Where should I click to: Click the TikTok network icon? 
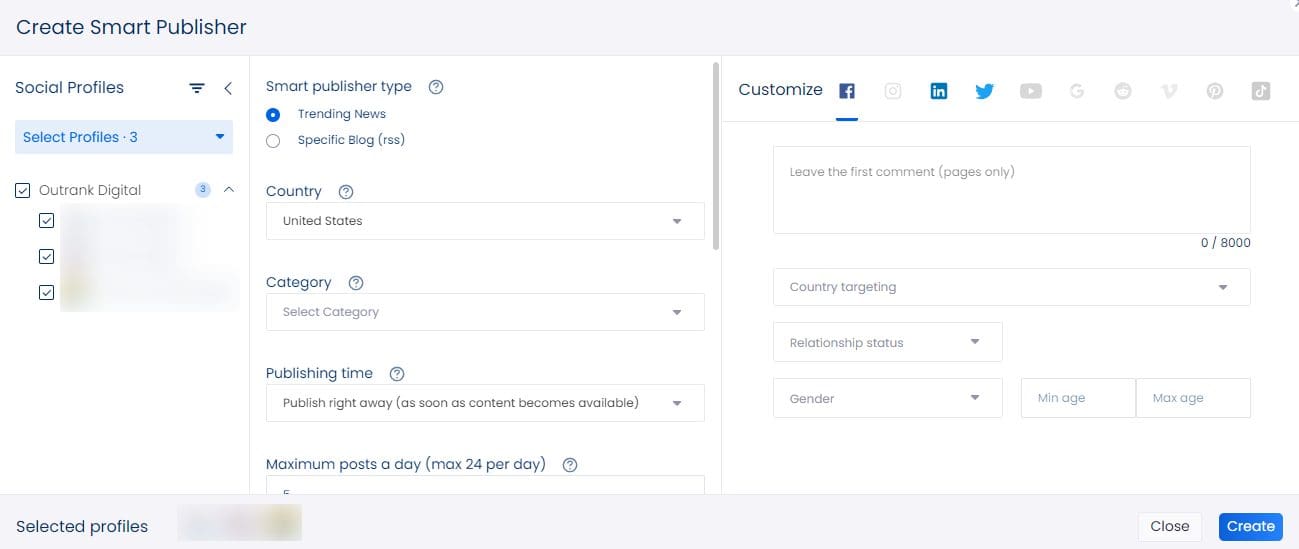(1261, 91)
